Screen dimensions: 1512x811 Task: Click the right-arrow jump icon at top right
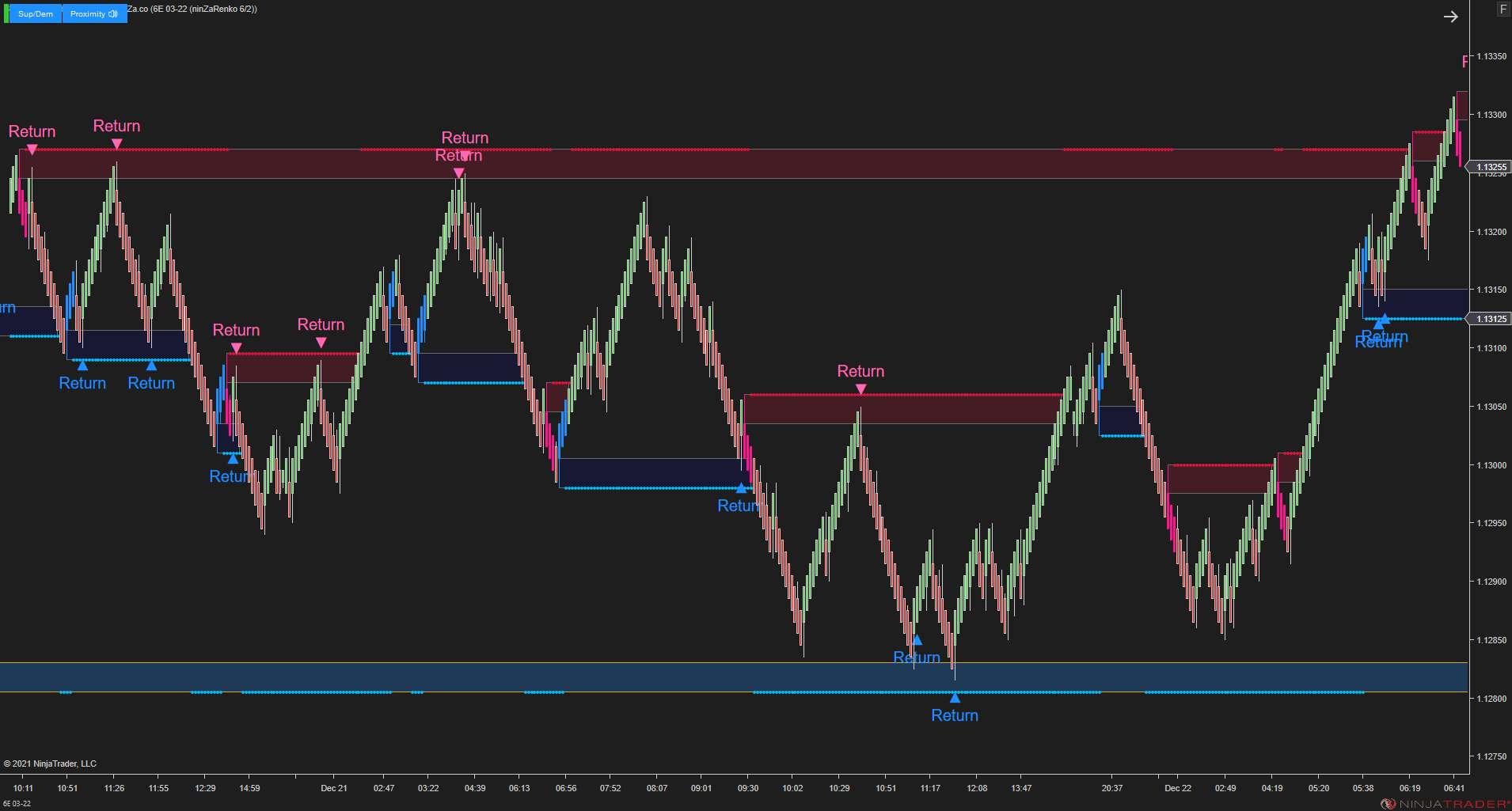tap(1451, 16)
